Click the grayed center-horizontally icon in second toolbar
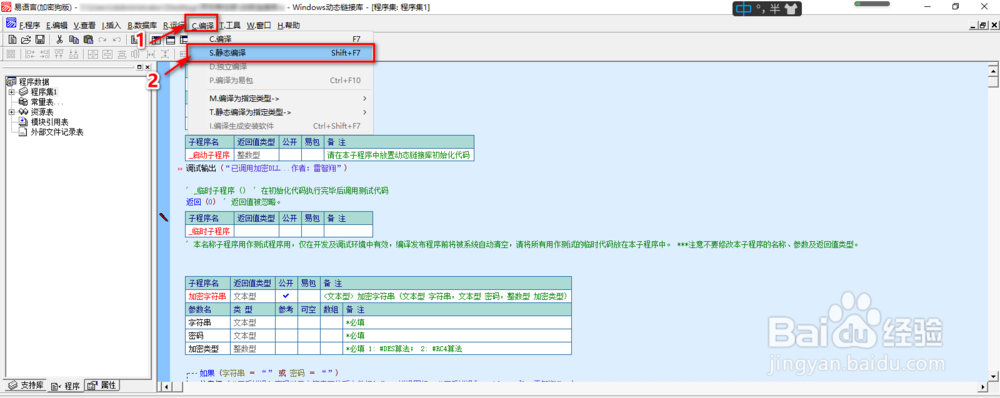The height and width of the screenshot is (398, 1000). (93, 54)
